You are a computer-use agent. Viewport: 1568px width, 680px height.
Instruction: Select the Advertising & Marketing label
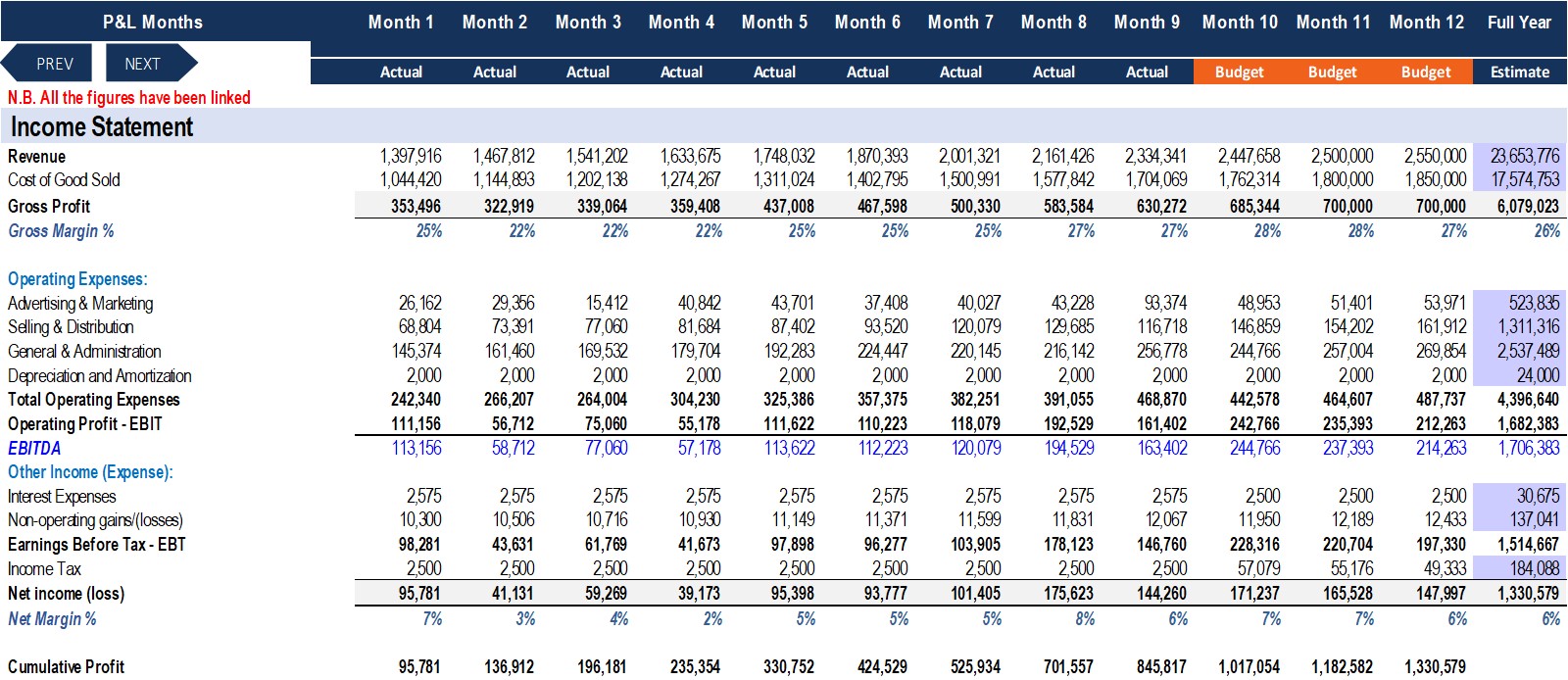80,304
